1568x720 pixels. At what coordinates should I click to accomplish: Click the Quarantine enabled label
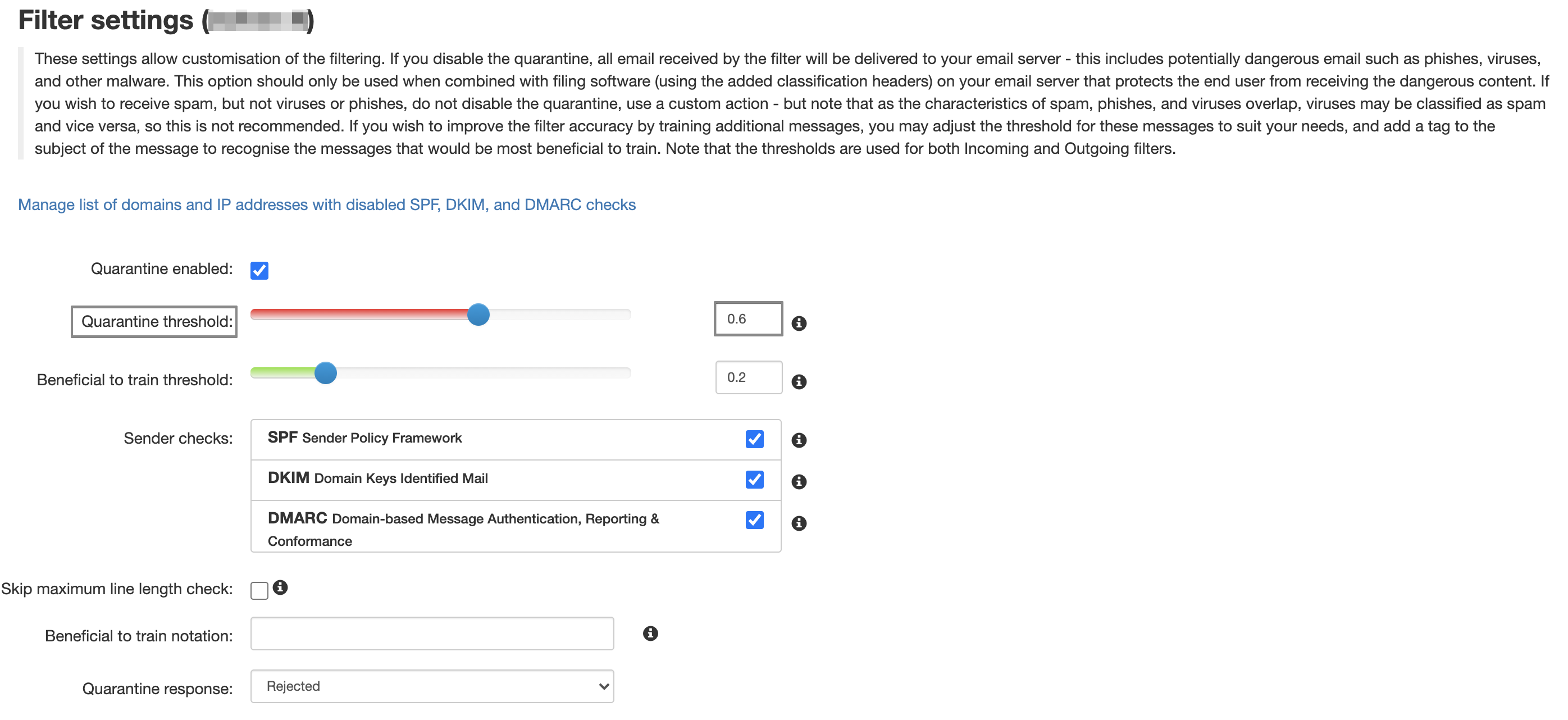(x=162, y=269)
